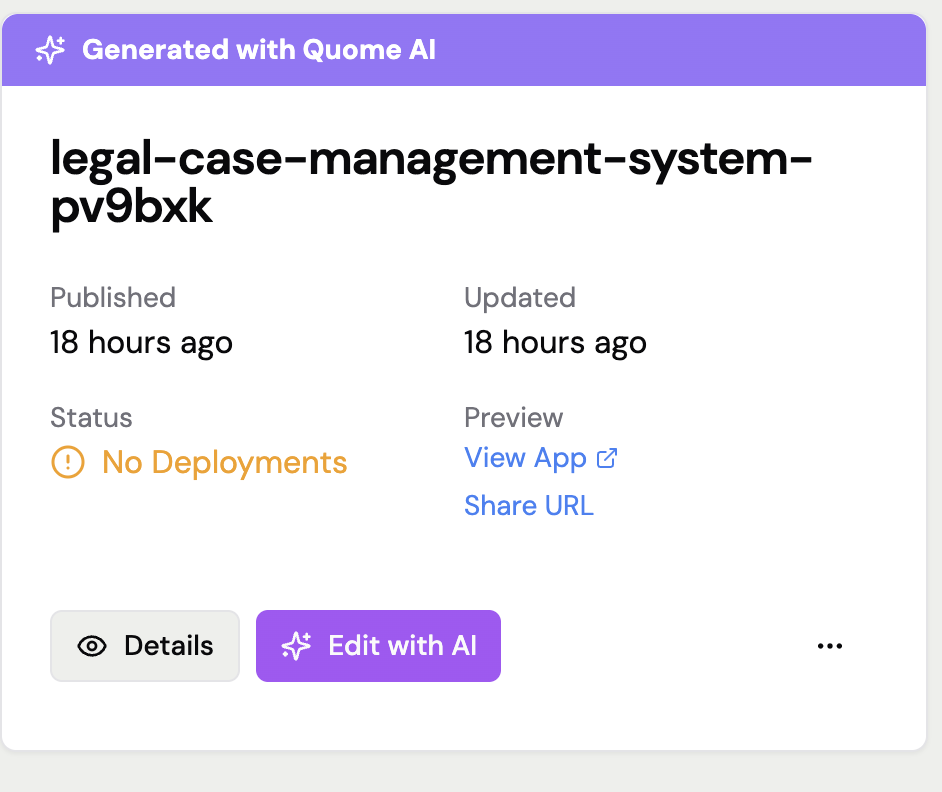Open the three-dot more options menu
The height and width of the screenshot is (792, 942).
coord(830,646)
